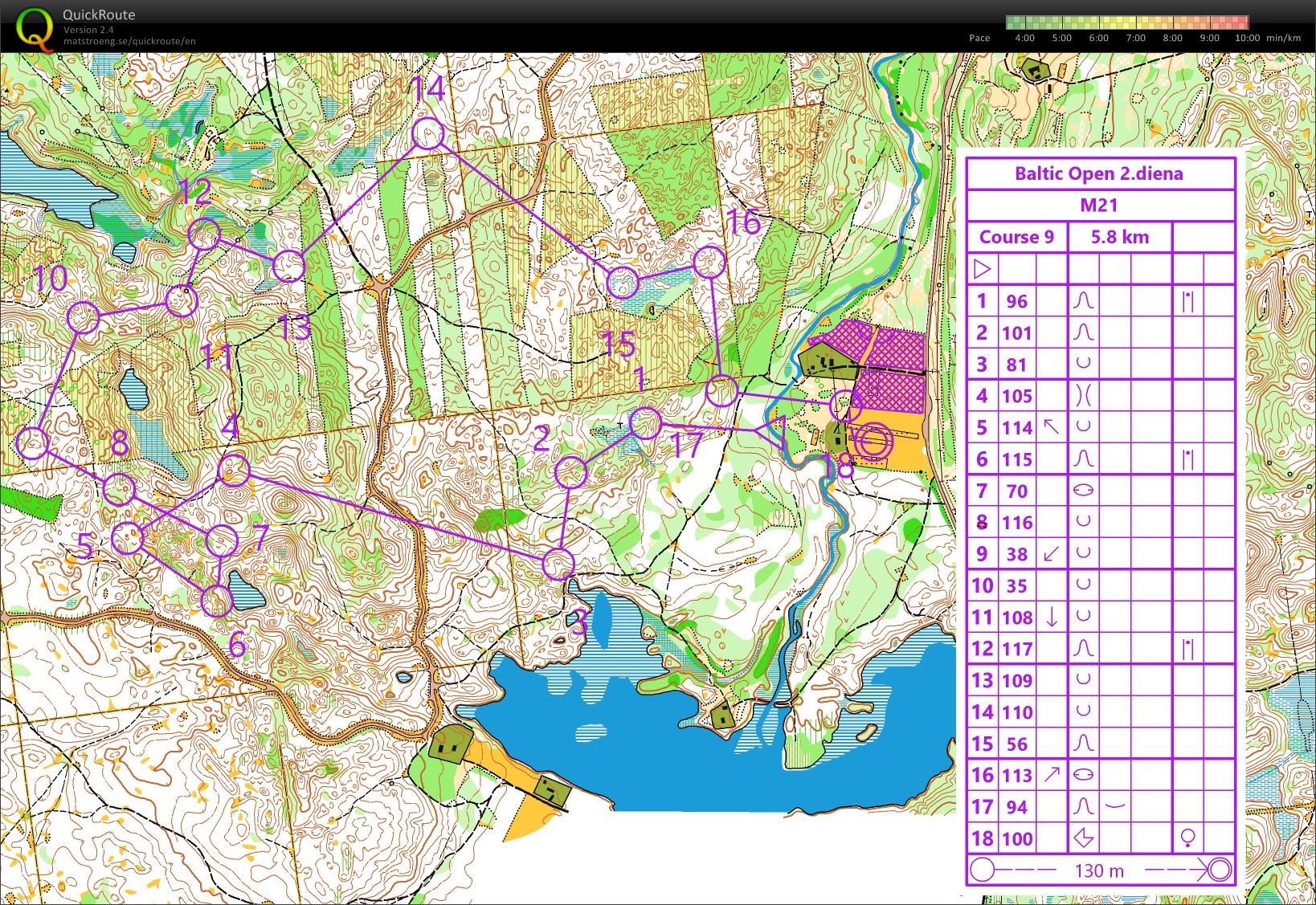Click the knoll symbol in row 12 (code 117)
This screenshot has width=1316, height=905.
[x=1083, y=648]
